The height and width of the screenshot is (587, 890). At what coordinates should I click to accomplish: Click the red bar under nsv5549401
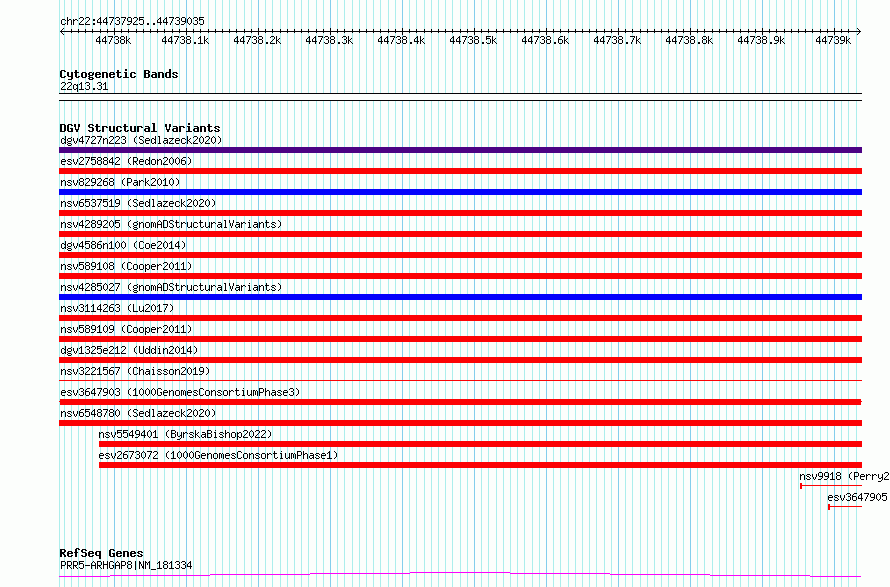click(480, 444)
